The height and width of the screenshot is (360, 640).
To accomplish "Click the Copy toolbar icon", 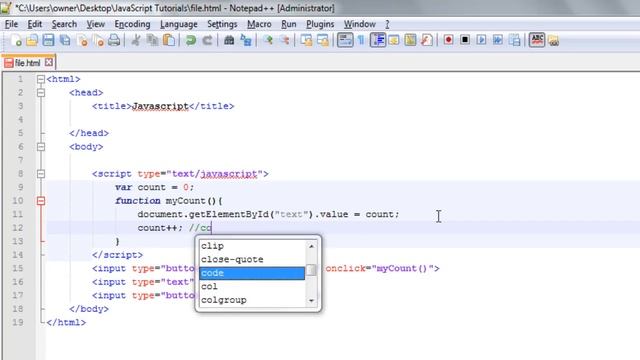I will 152,40.
